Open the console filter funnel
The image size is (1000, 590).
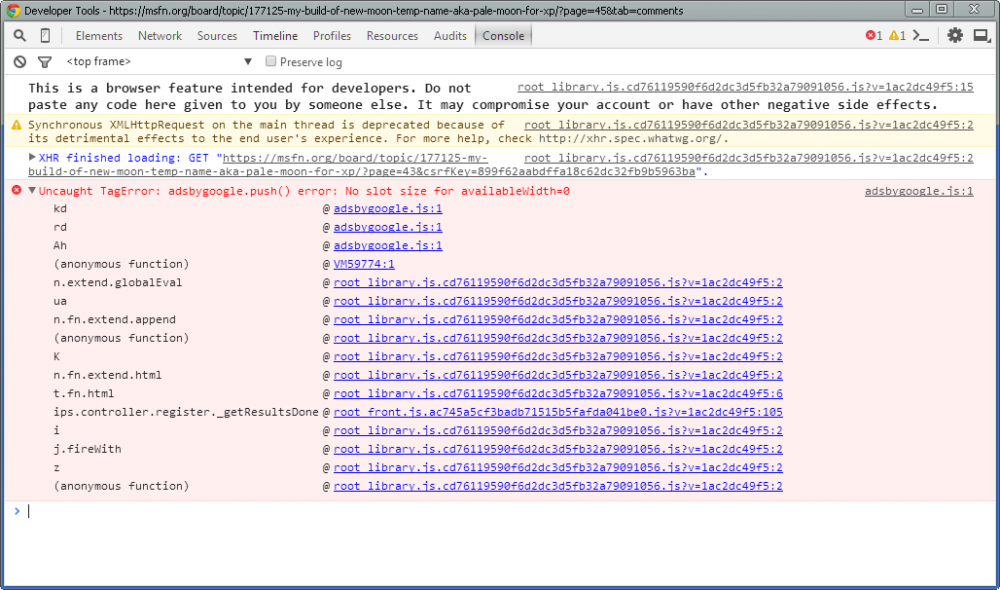pos(44,62)
